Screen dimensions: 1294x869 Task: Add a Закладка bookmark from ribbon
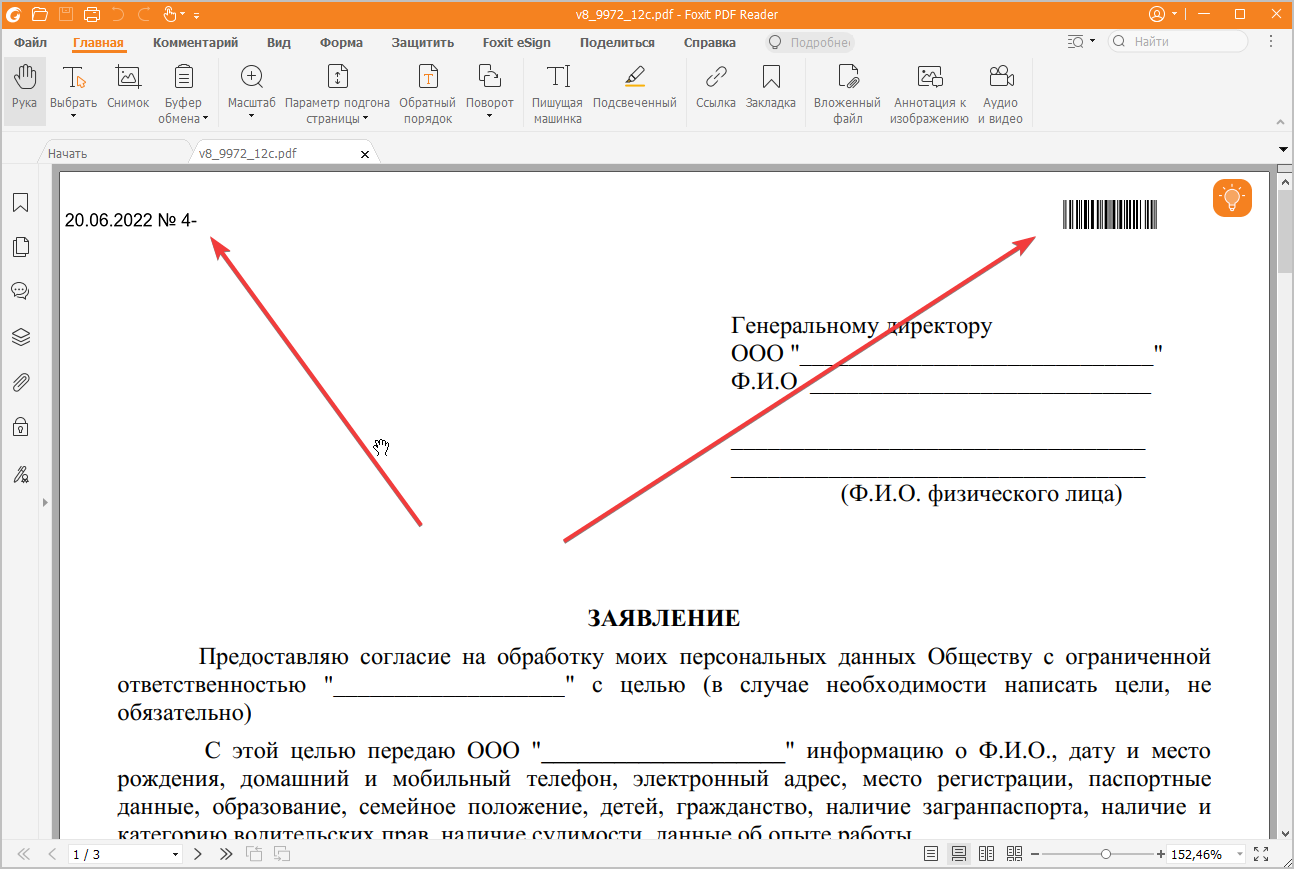point(770,88)
